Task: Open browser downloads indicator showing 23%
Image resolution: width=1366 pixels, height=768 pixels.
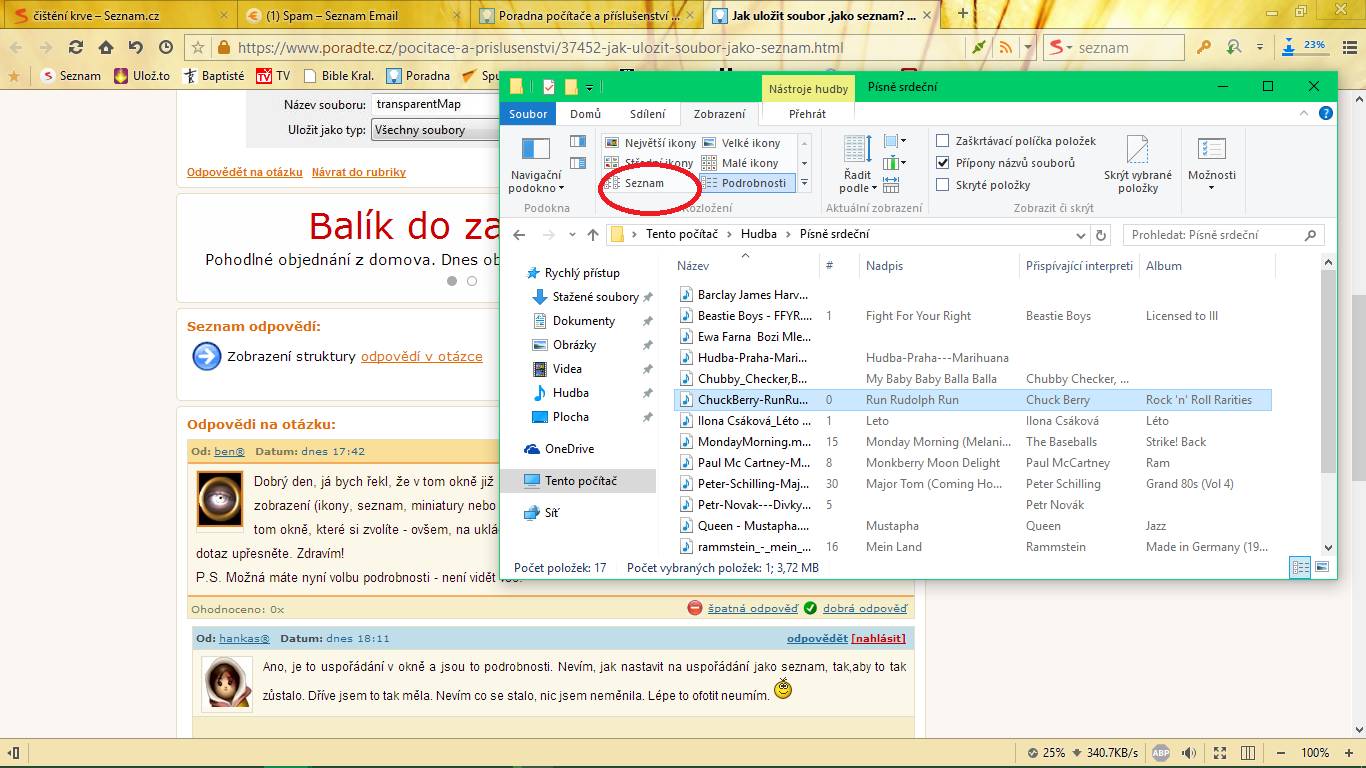Action: point(1304,47)
